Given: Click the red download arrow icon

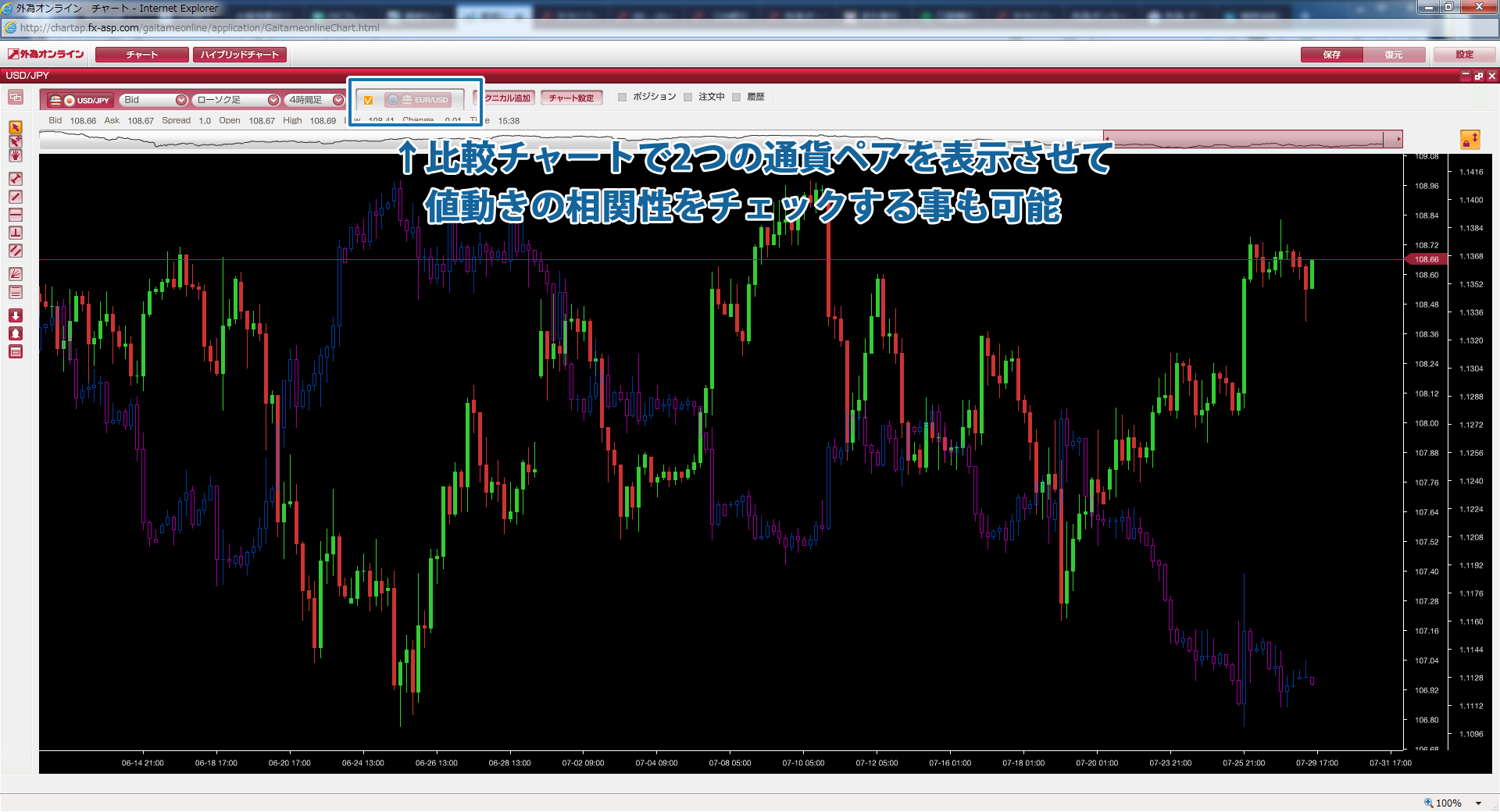Looking at the screenshot, I should (x=15, y=315).
